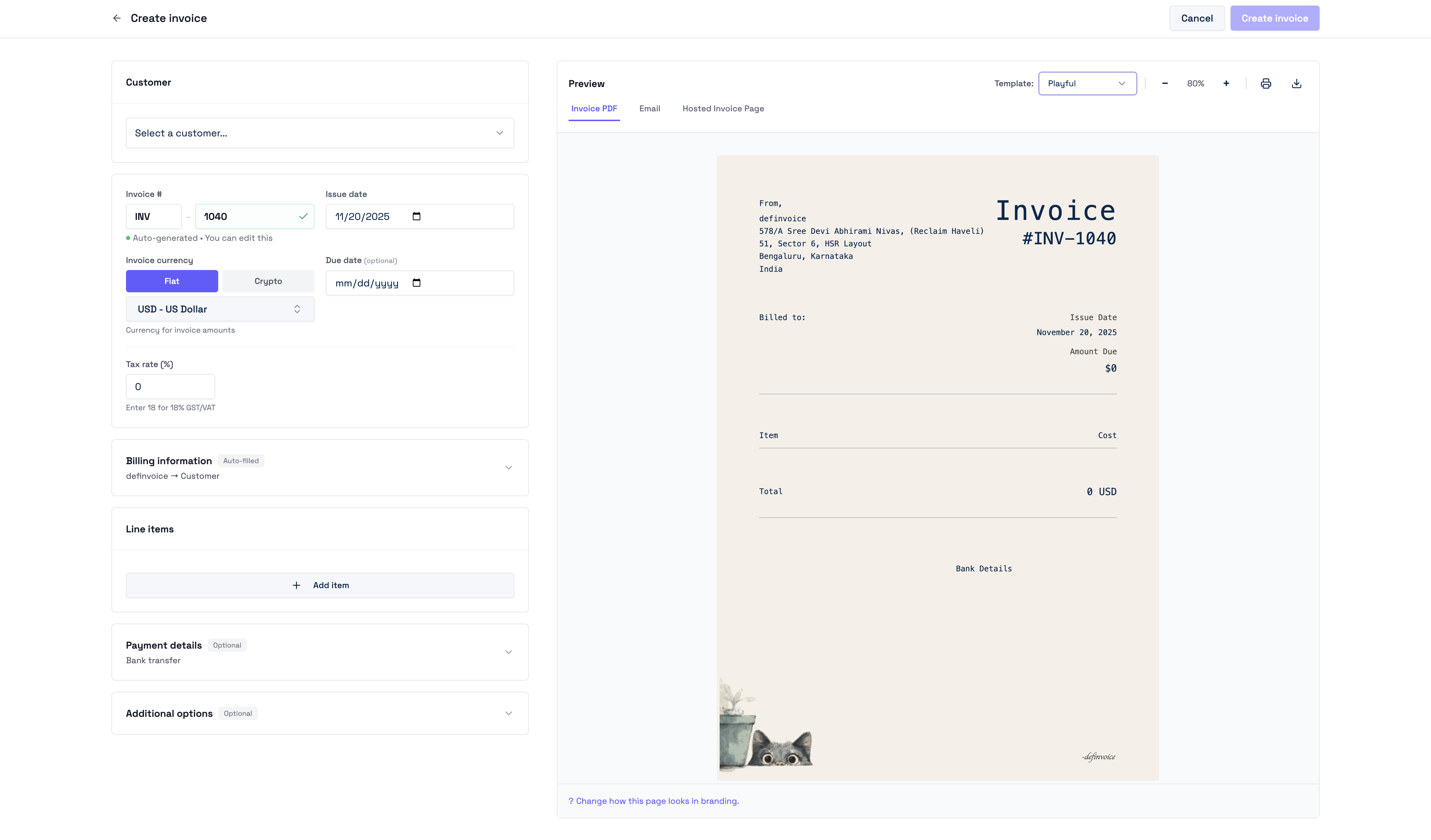Click the Tax rate input field
The image size is (1431, 840).
click(x=171, y=387)
